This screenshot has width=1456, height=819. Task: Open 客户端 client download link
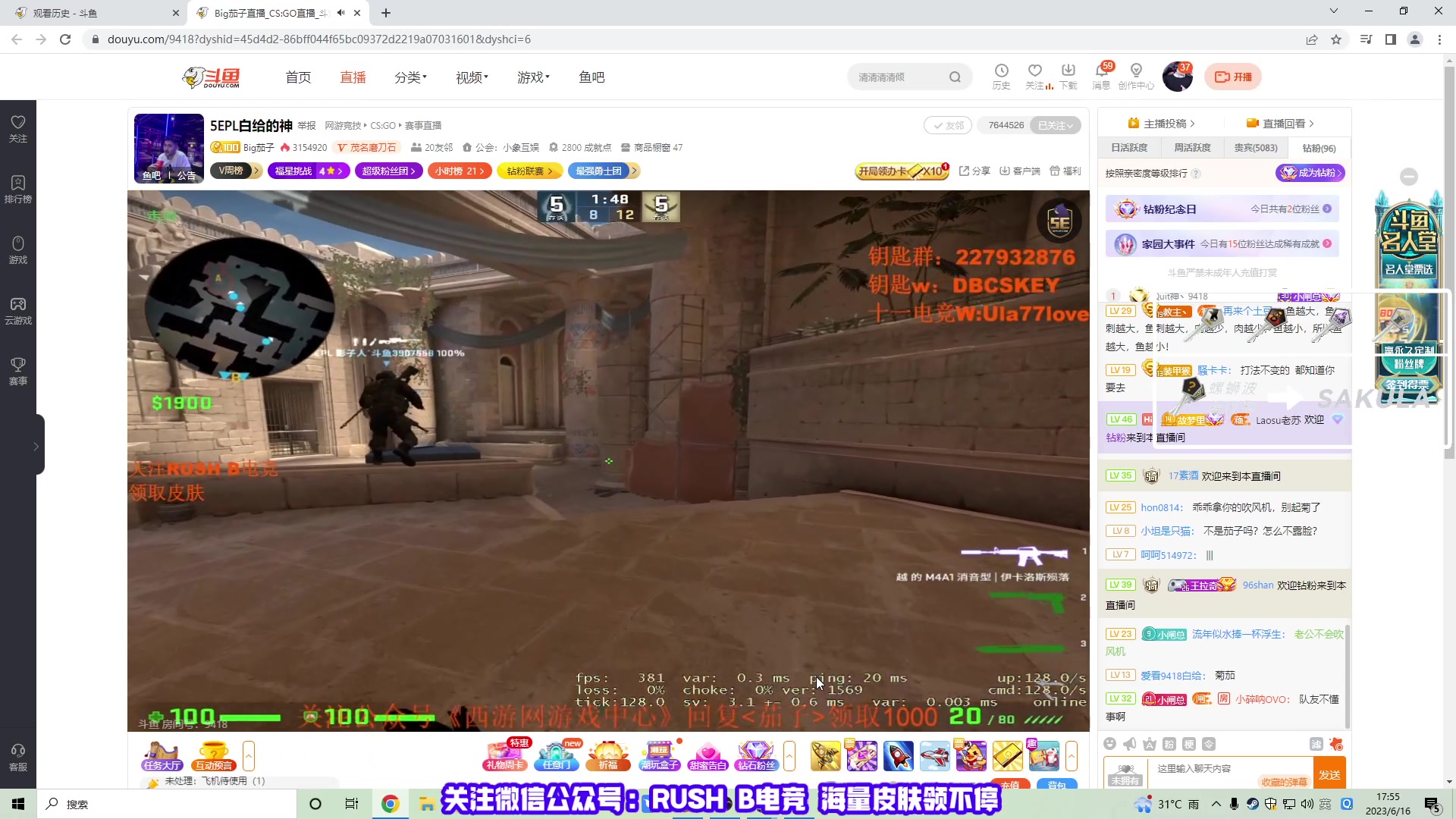click(x=1019, y=171)
